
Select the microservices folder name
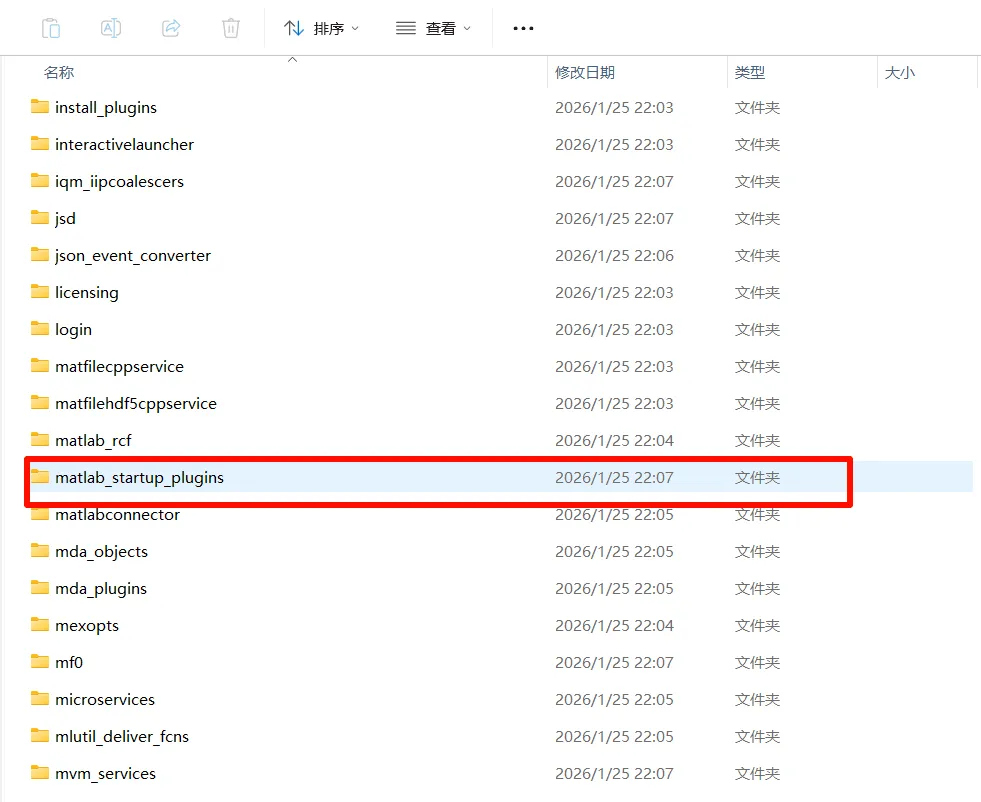click(x=105, y=699)
